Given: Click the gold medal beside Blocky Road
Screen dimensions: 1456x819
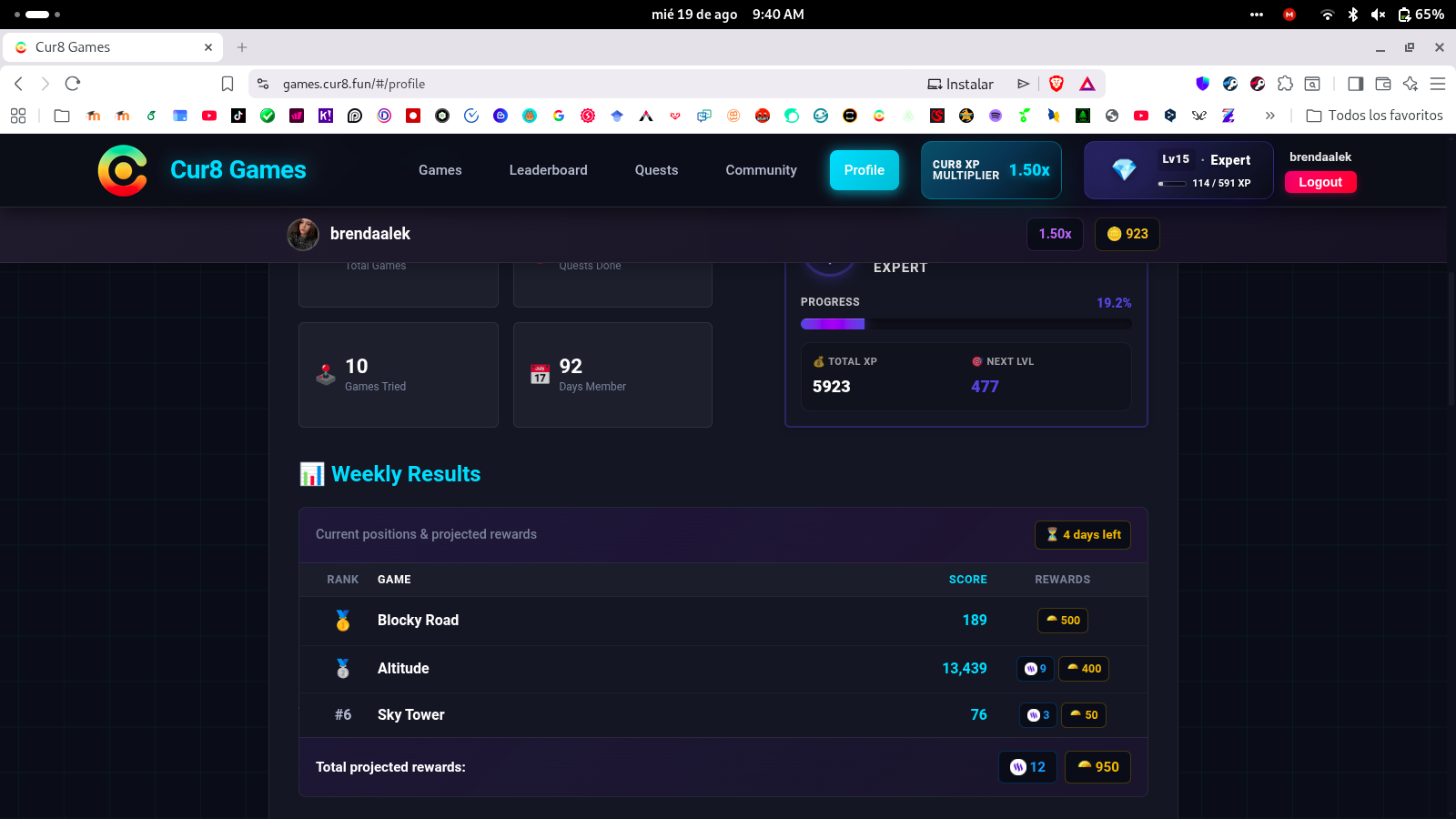Looking at the screenshot, I should [343, 621].
